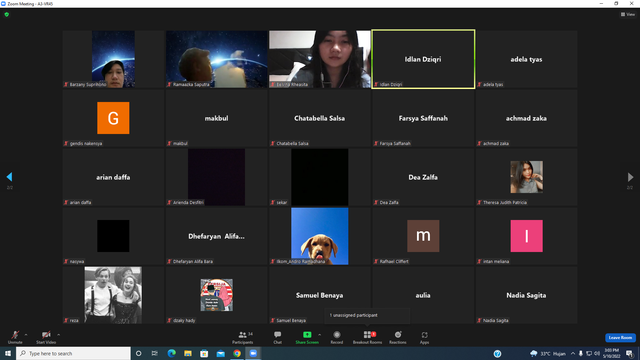Click Theresa Judith Patricia's profile picture
The height and width of the screenshot is (360, 640).
[527, 177]
